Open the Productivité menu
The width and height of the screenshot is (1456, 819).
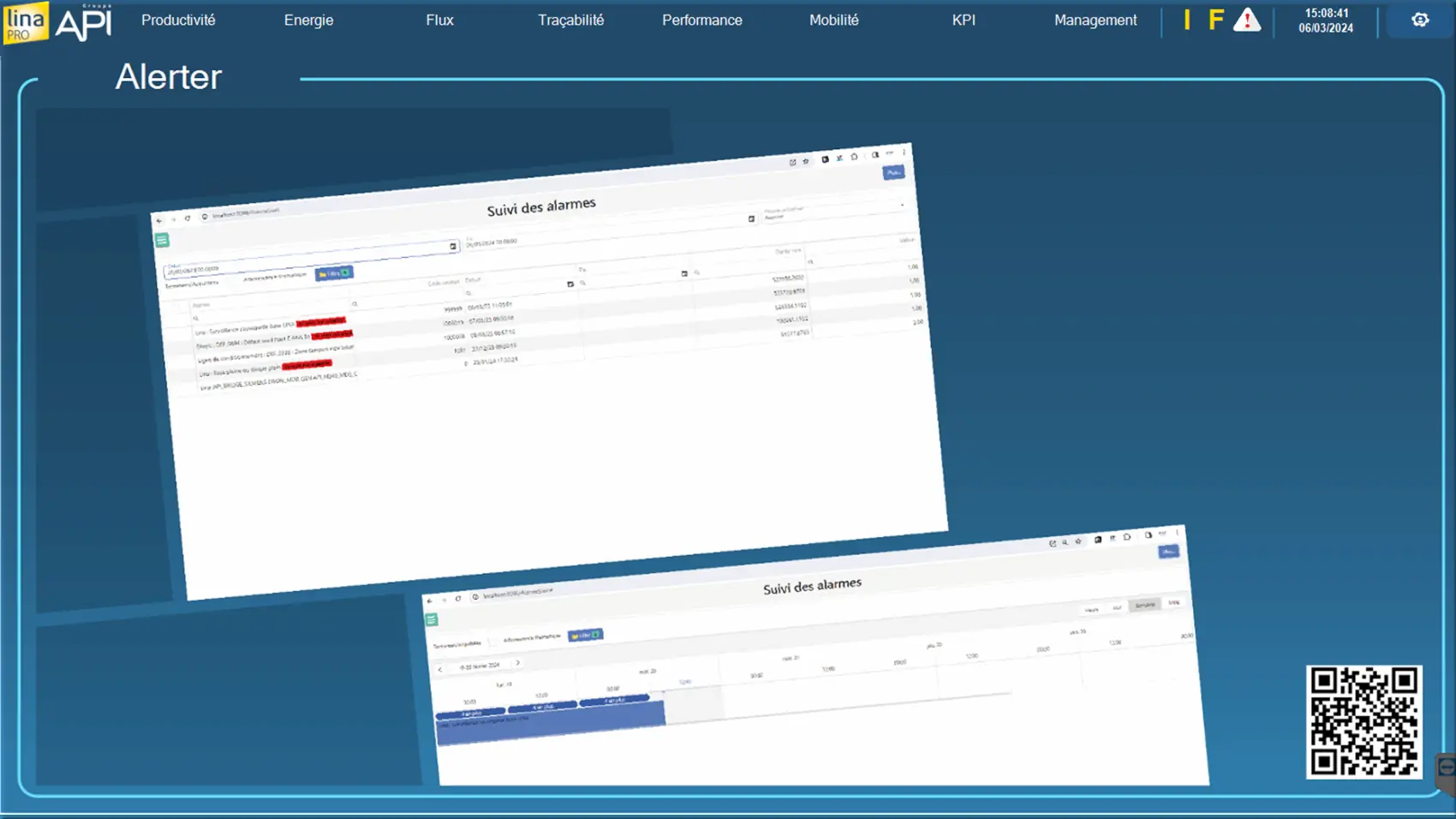178,21
